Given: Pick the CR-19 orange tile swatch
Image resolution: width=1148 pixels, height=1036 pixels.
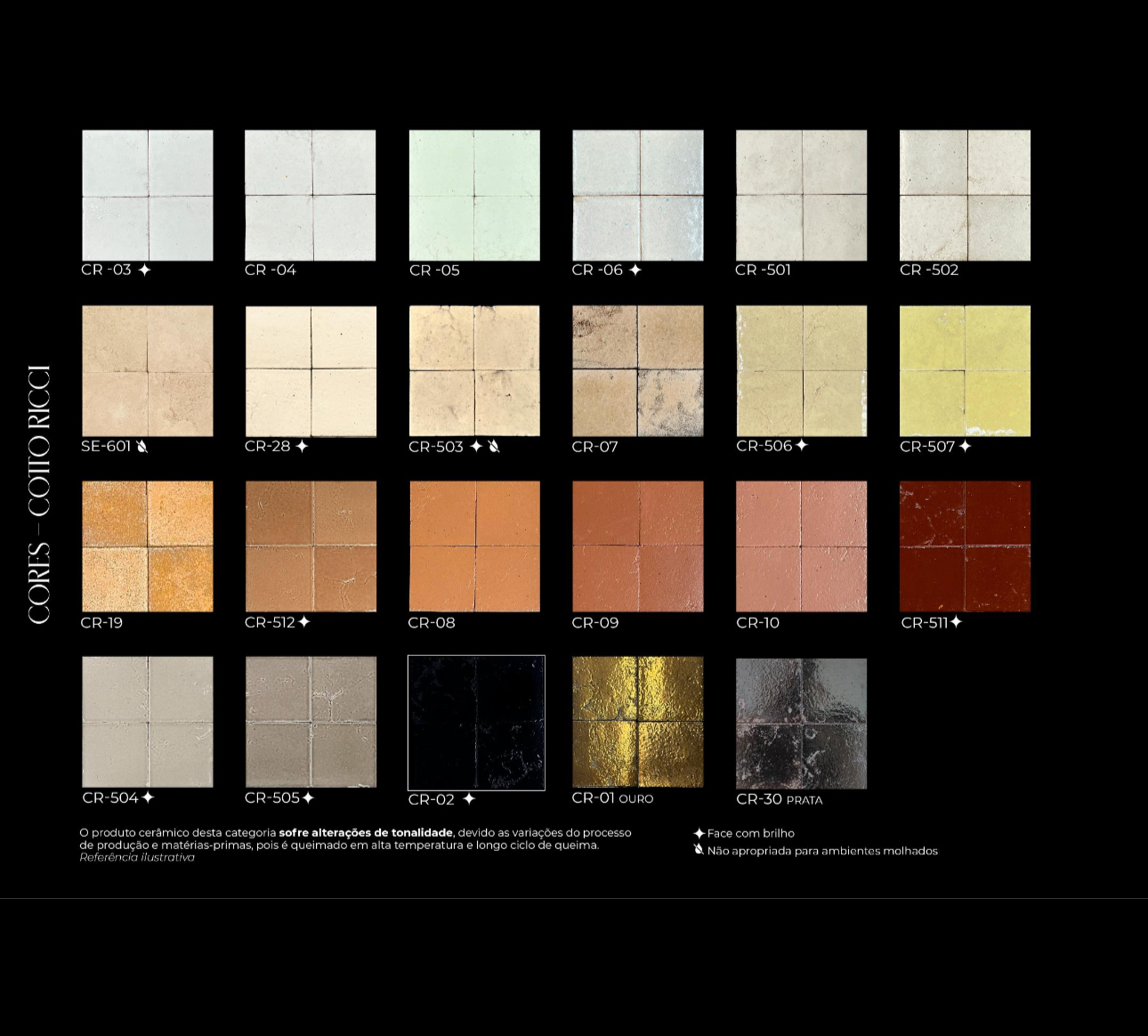Looking at the screenshot, I should 148,546.
